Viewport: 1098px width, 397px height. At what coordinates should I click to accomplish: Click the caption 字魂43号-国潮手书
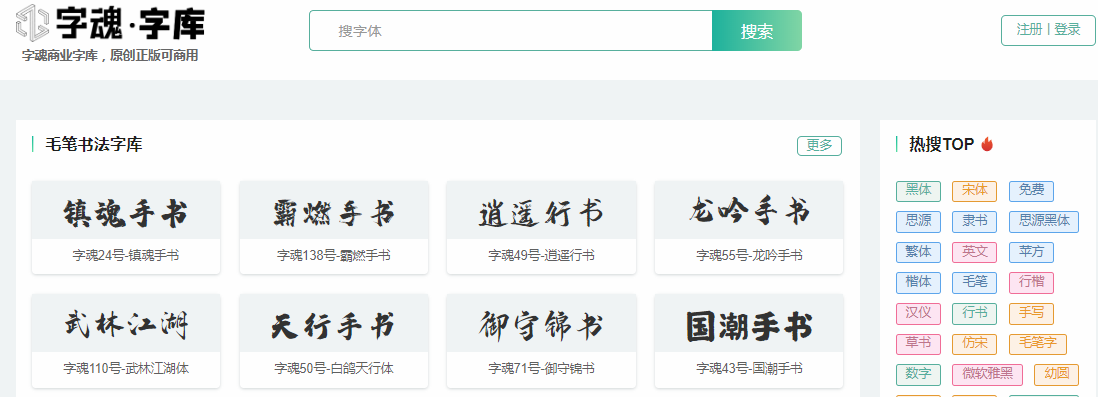(749, 368)
